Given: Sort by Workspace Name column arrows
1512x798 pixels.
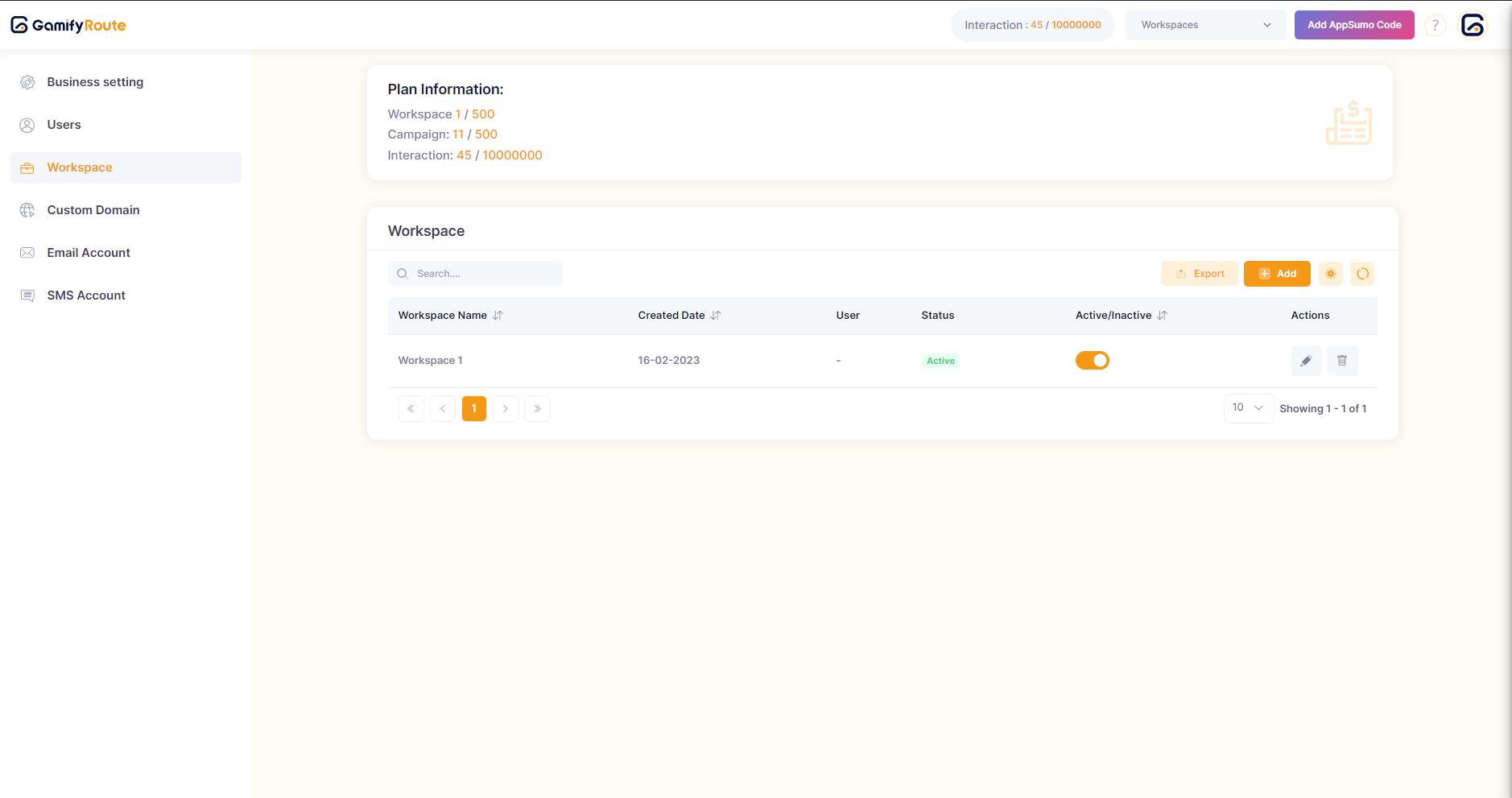Looking at the screenshot, I should [x=498, y=316].
